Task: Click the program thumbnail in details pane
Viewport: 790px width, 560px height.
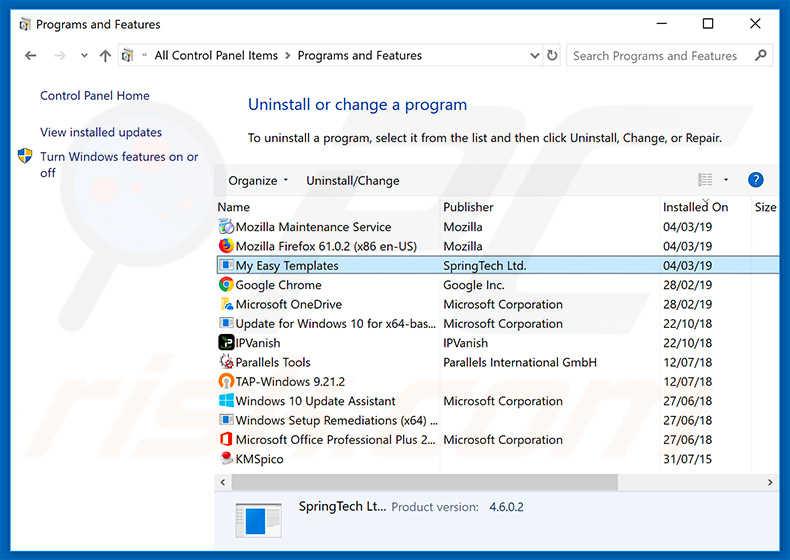Action: point(258,520)
